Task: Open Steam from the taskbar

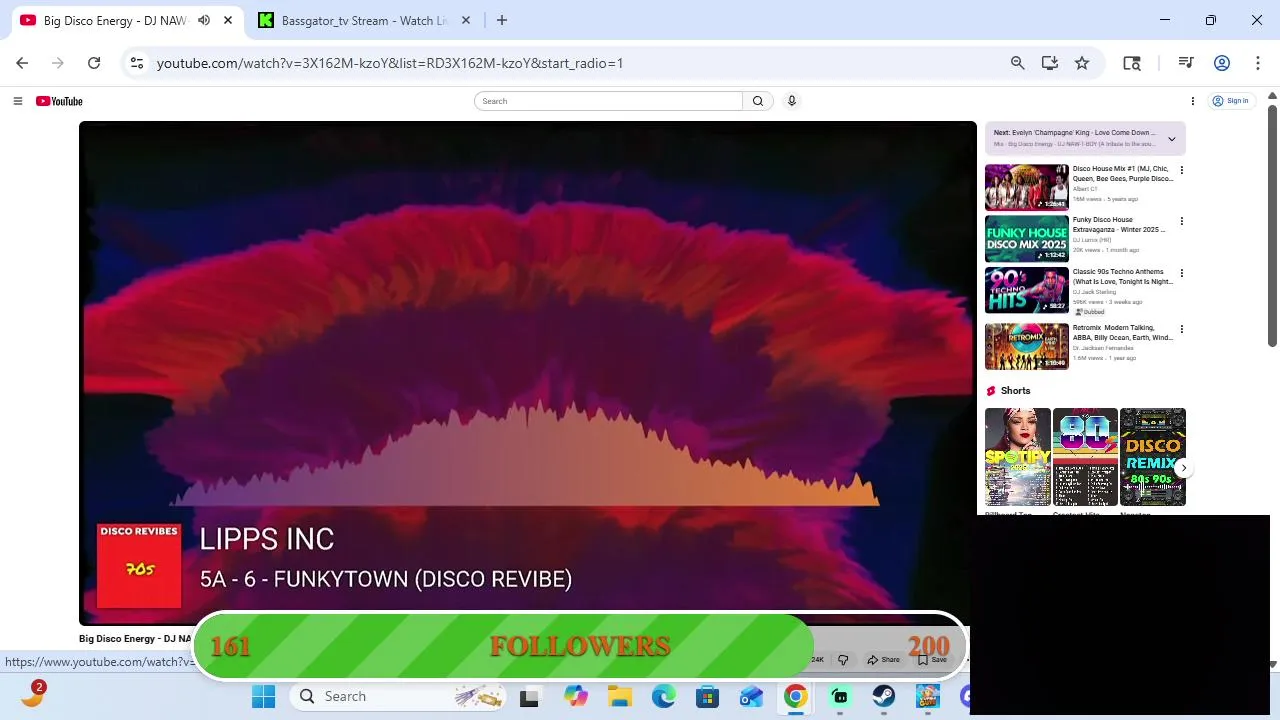Action: pos(883,697)
